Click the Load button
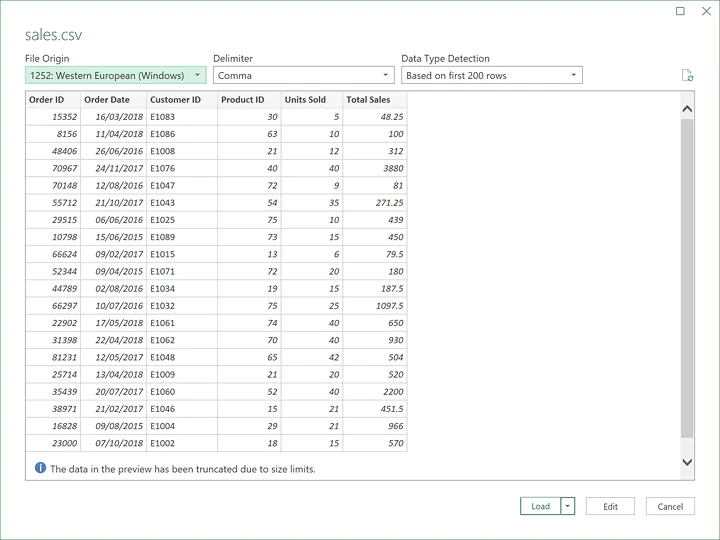The height and width of the screenshot is (540, 720). click(x=540, y=506)
